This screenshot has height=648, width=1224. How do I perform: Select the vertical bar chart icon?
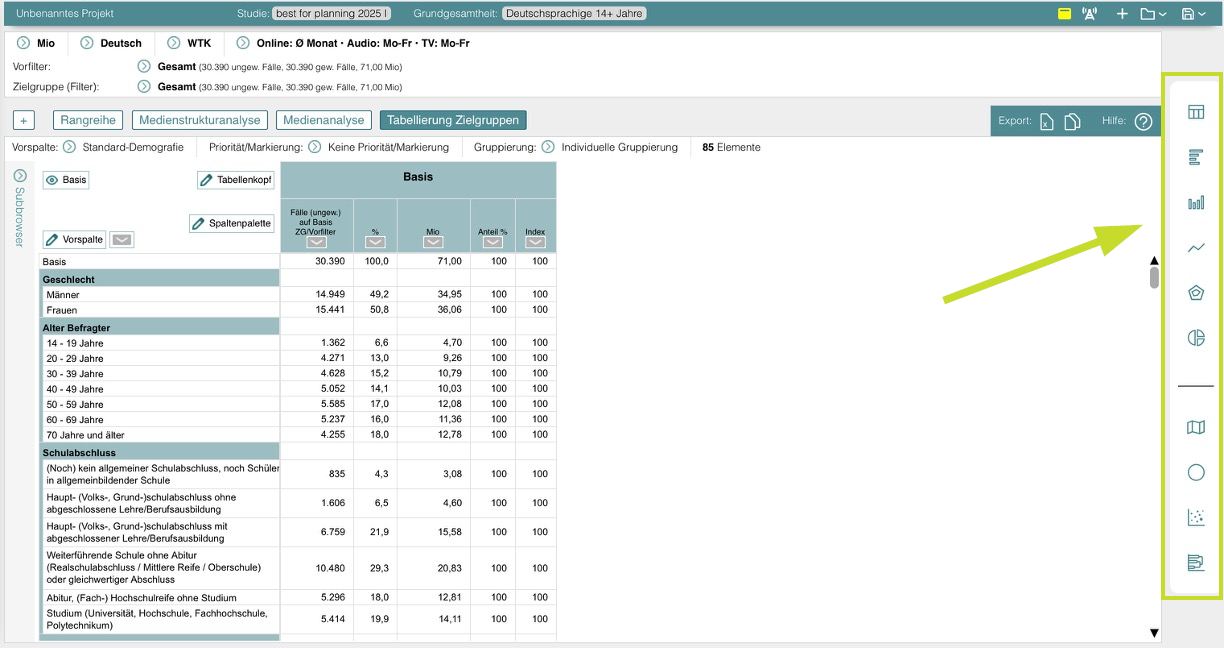1195,203
